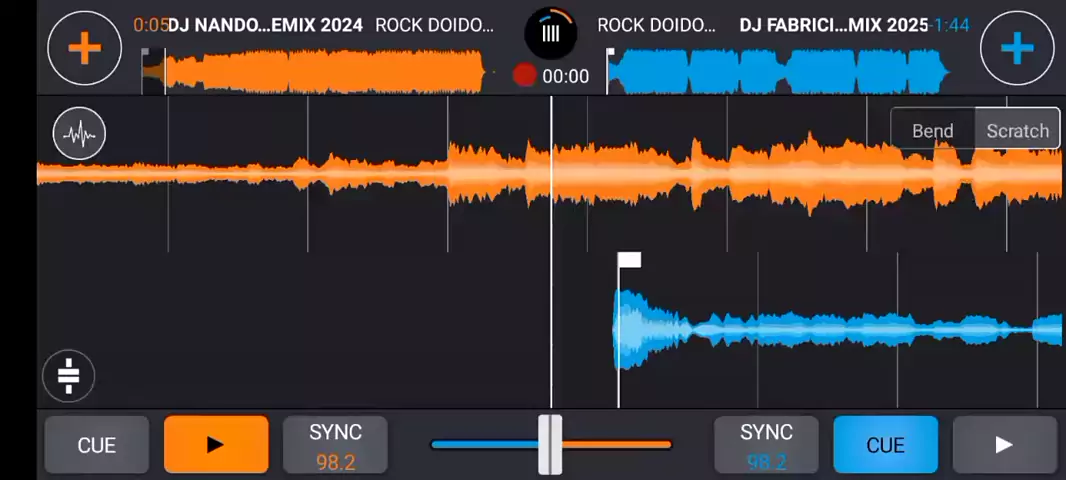Sync the left deck at 98.2 BPM
Screen dimensions: 1066x480
click(335, 445)
